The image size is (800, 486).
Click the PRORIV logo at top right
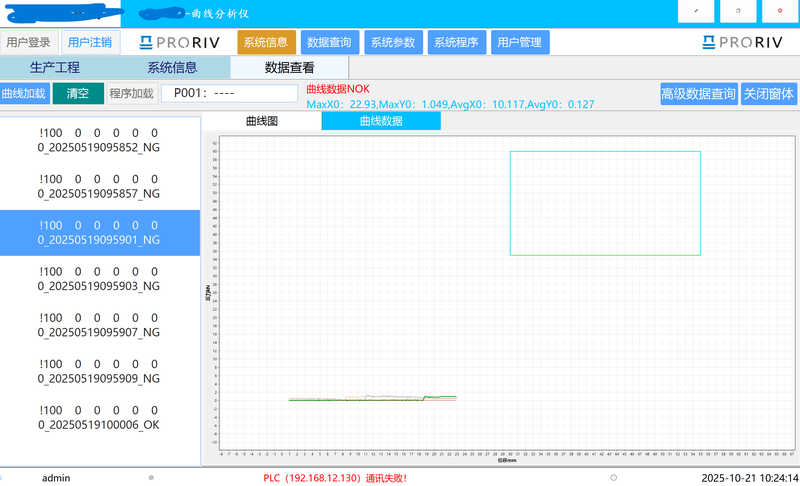[x=742, y=42]
